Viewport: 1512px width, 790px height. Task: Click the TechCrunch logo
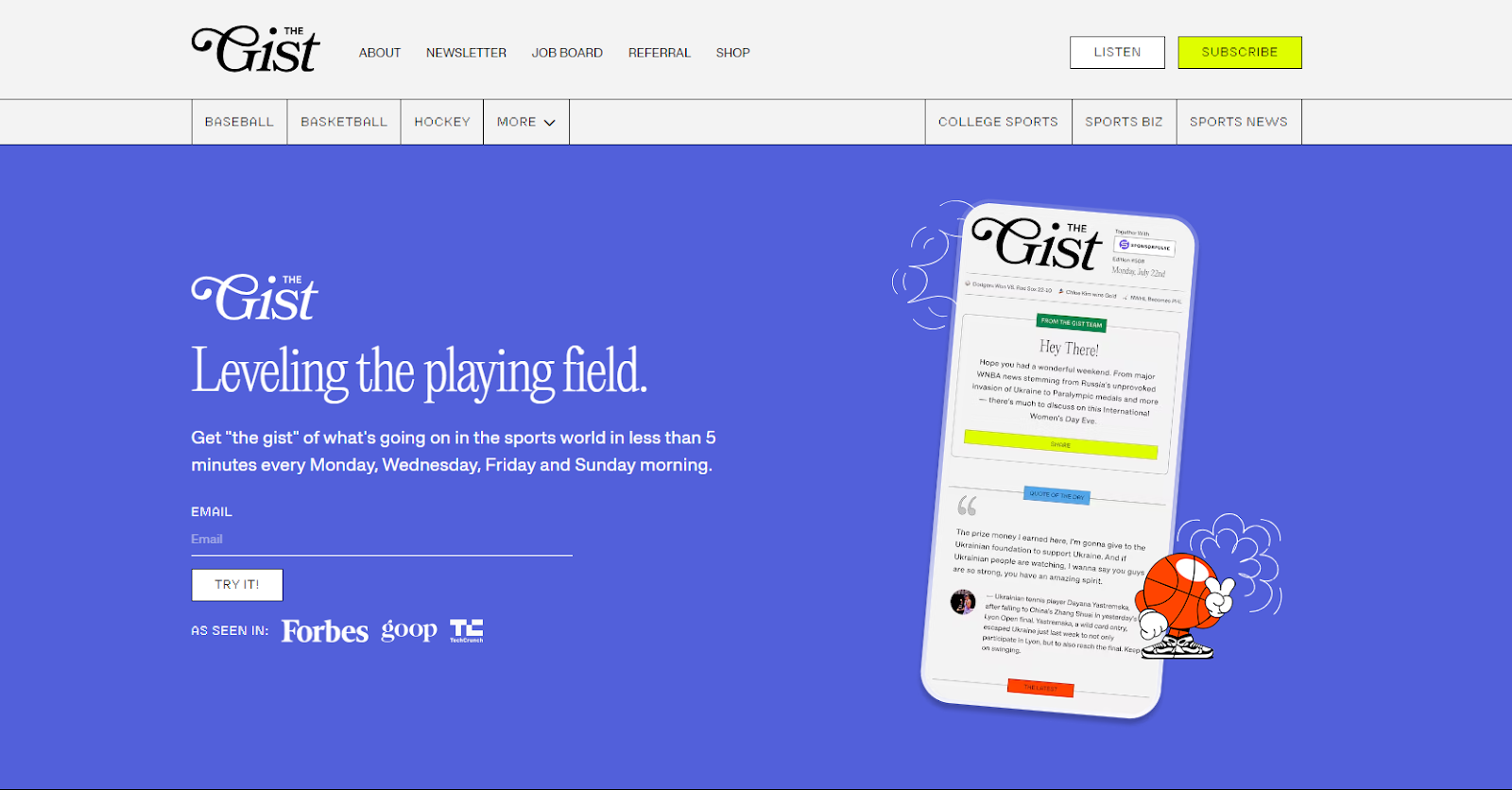pos(467,630)
